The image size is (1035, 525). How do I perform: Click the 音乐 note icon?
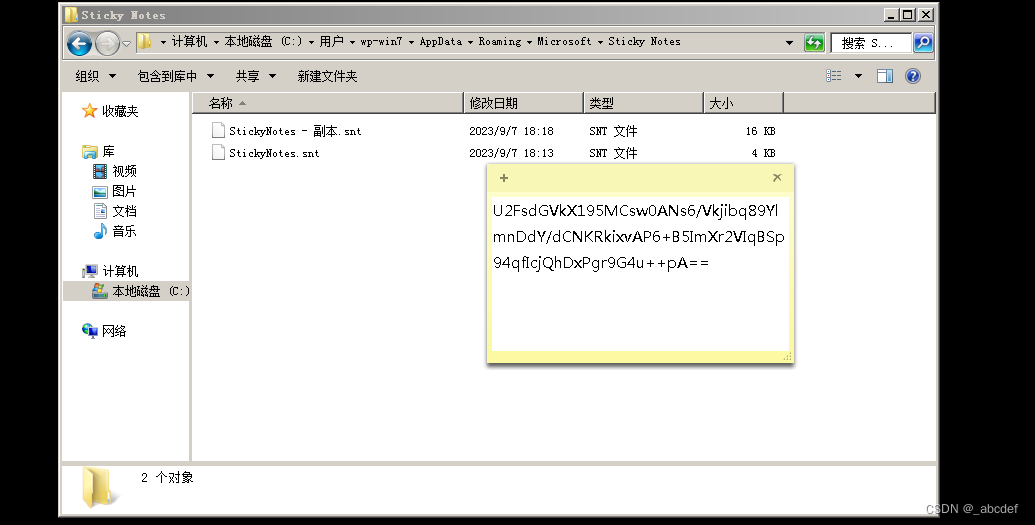coord(100,231)
